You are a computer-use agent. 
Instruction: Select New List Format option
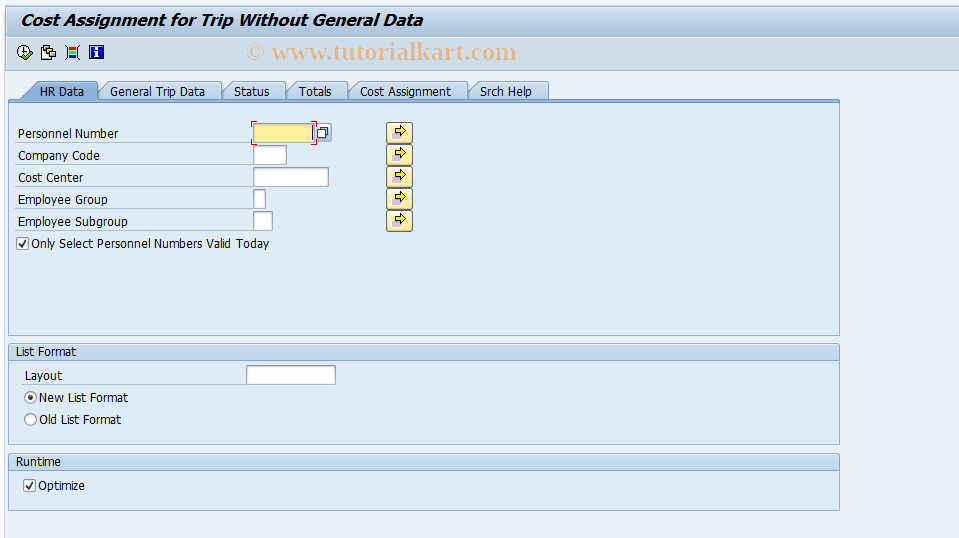coord(30,398)
